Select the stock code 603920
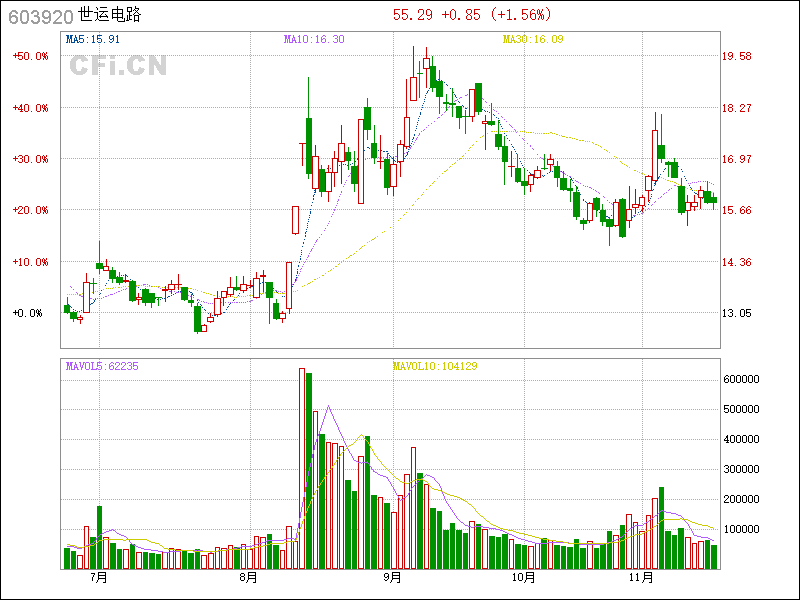The image size is (800, 600). tap(38, 16)
